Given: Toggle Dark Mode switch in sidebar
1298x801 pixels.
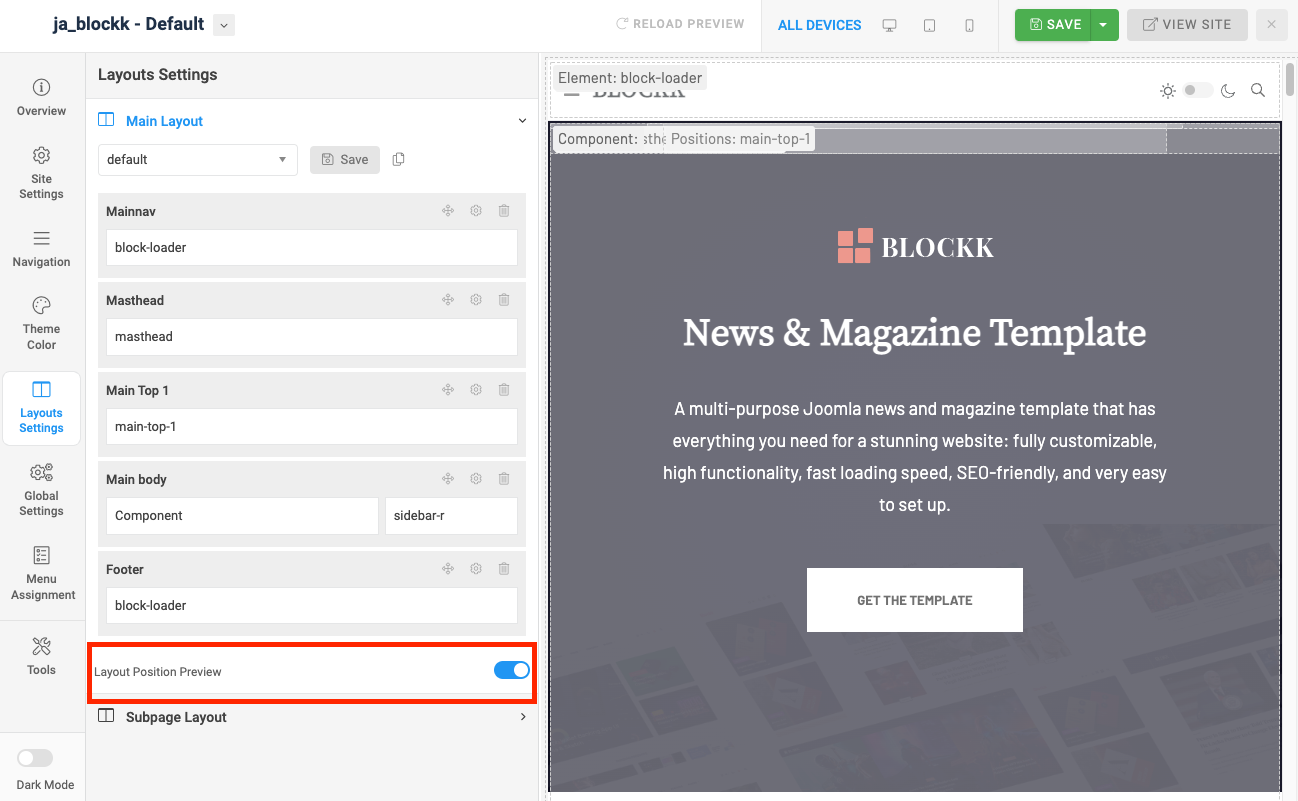Looking at the screenshot, I should [35, 758].
